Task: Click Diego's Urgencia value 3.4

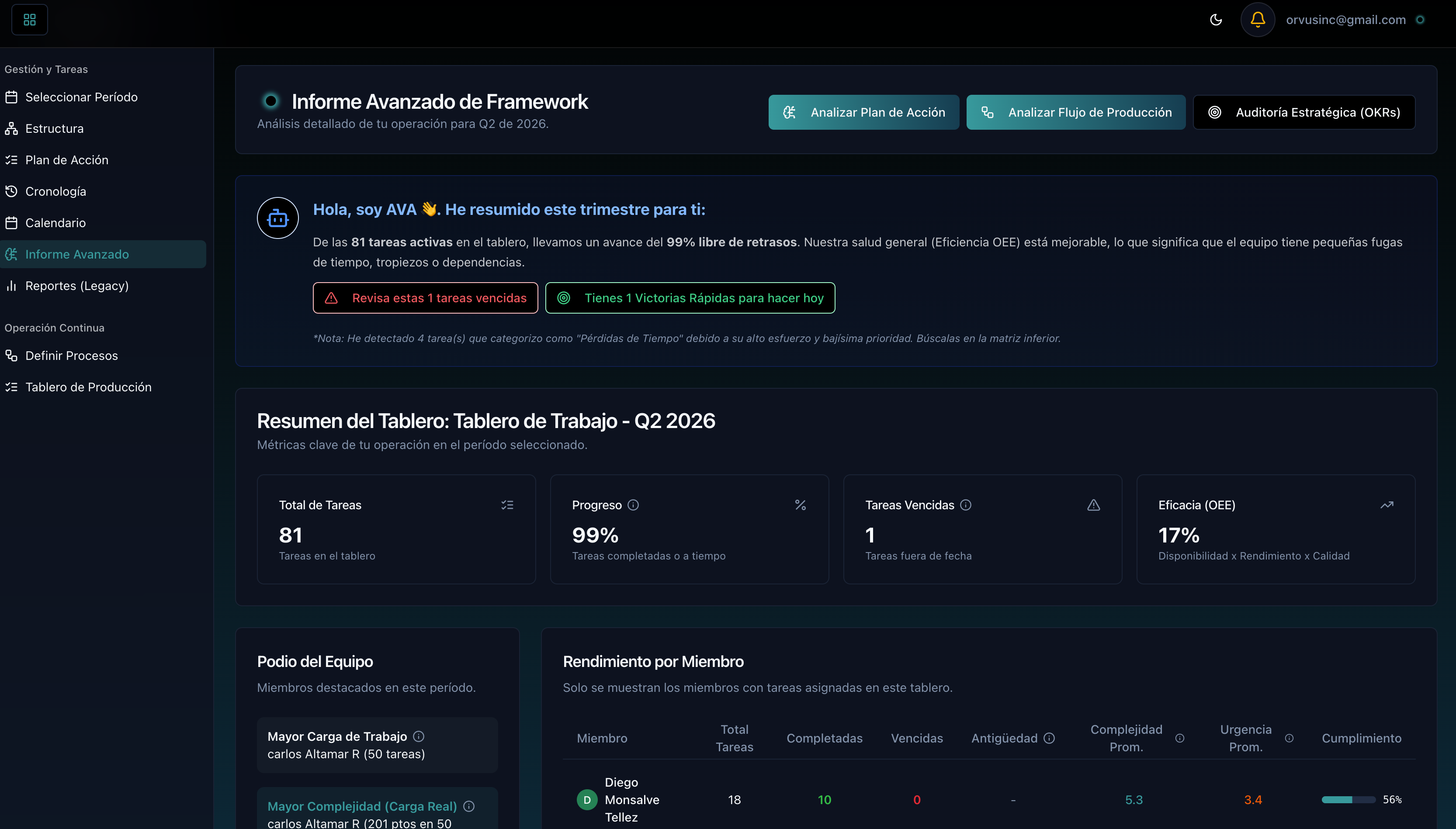Action: [x=1253, y=800]
